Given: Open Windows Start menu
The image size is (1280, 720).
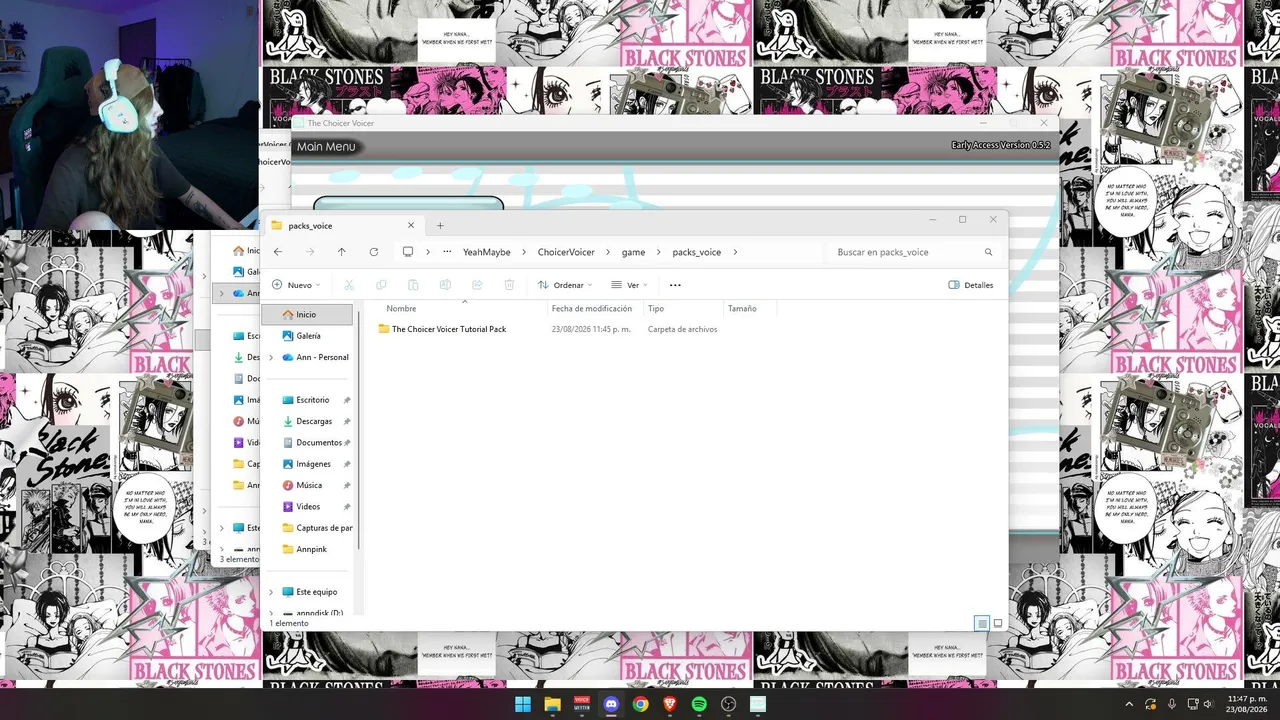Looking at the screenshot, I should 523,704.
